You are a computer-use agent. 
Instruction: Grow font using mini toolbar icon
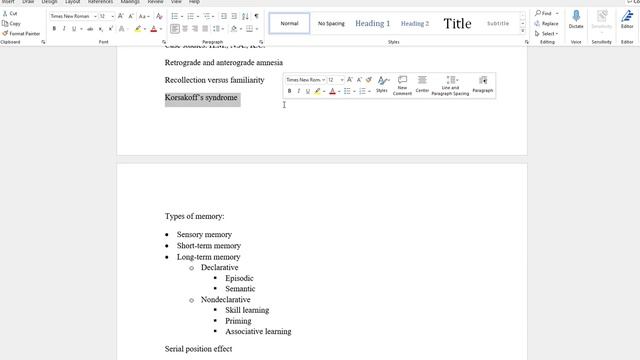click(350, 80)
